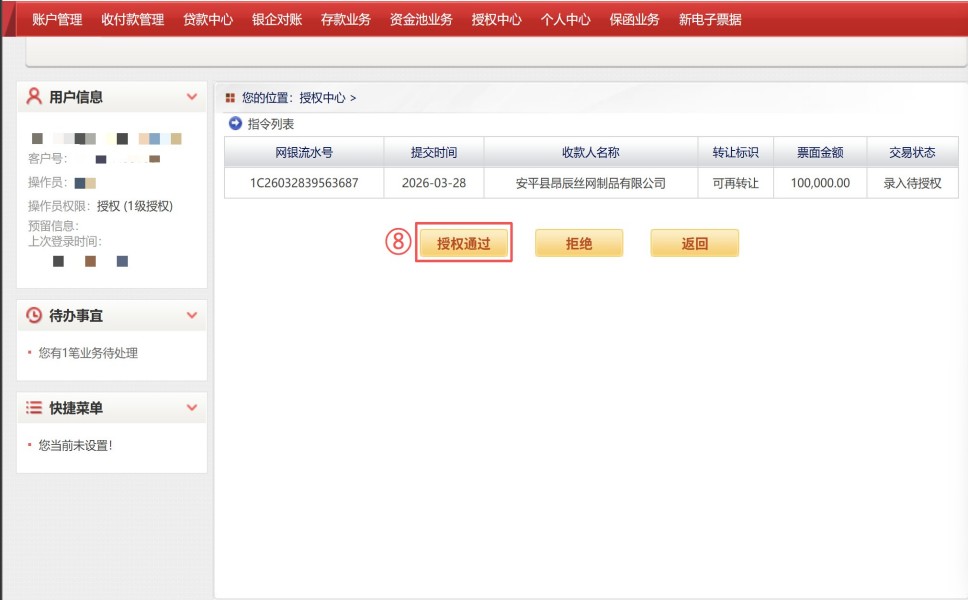Open the 新电子票据 menu
The height and width of the screenshot is (600, 968).
pyautogui.click(x=710, y=19)
